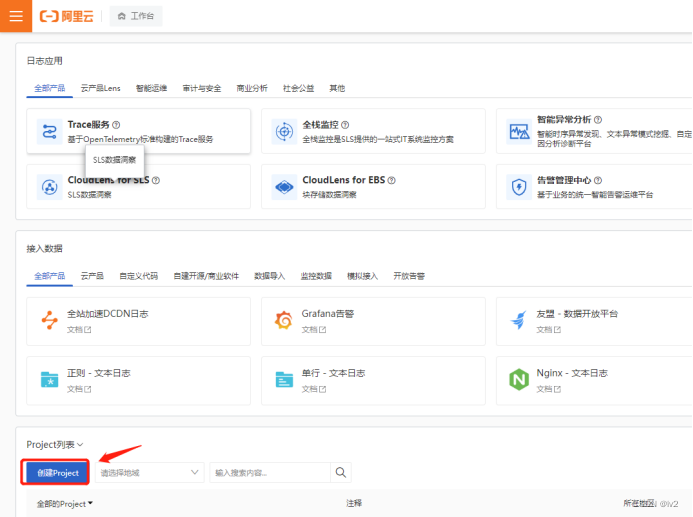Viewport: 693px width, 517px height.
Task: Open the 全站加速DCDN日志 title
Action: 108,314
